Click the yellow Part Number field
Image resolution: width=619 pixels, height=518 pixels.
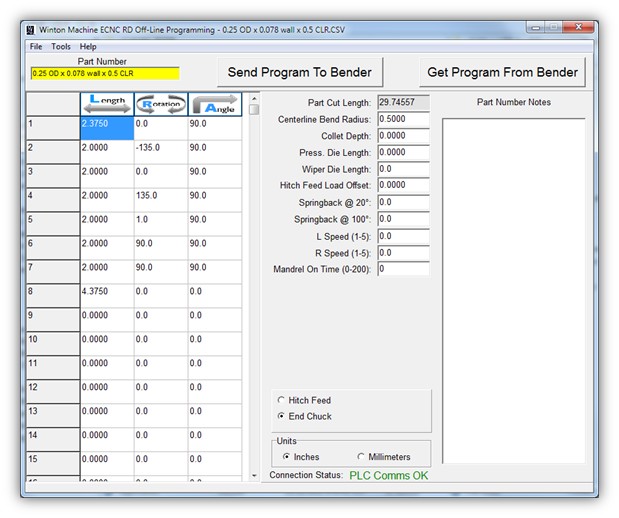[104, 73]
